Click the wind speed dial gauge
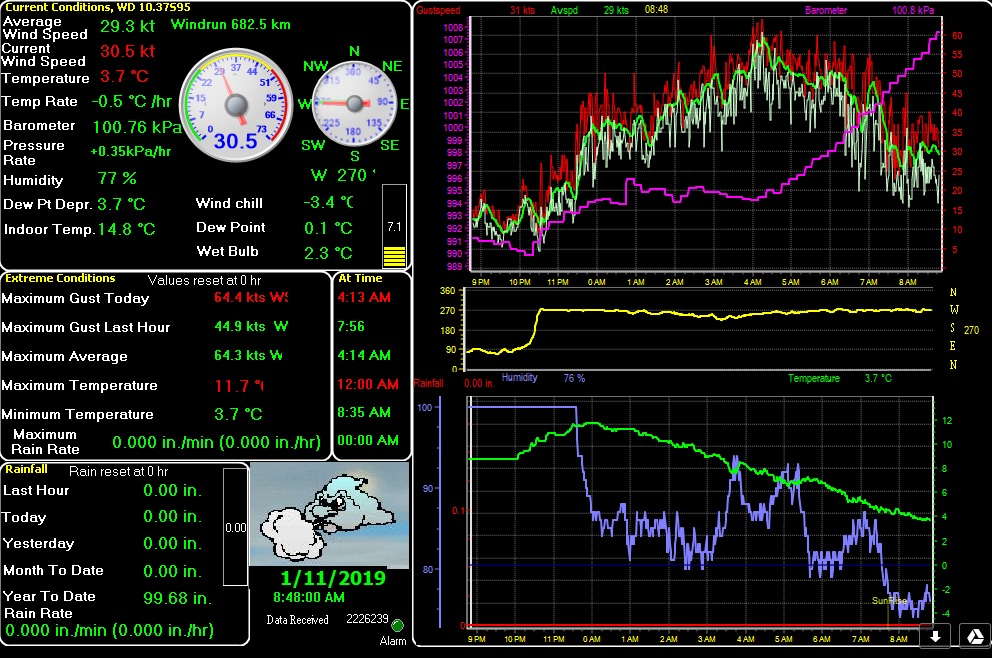Image resolution: width=992 pixels, height=658 pixels. (236, 104)
